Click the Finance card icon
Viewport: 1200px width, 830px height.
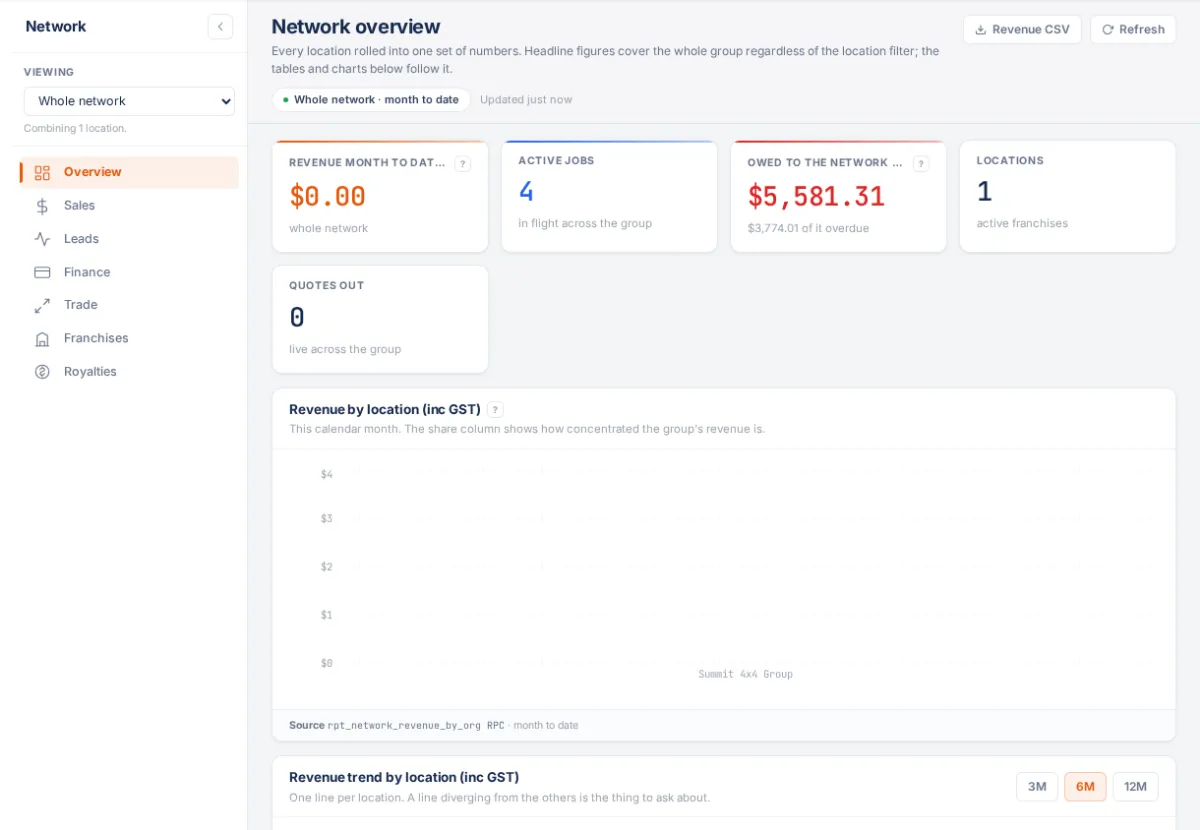point(42,272)
